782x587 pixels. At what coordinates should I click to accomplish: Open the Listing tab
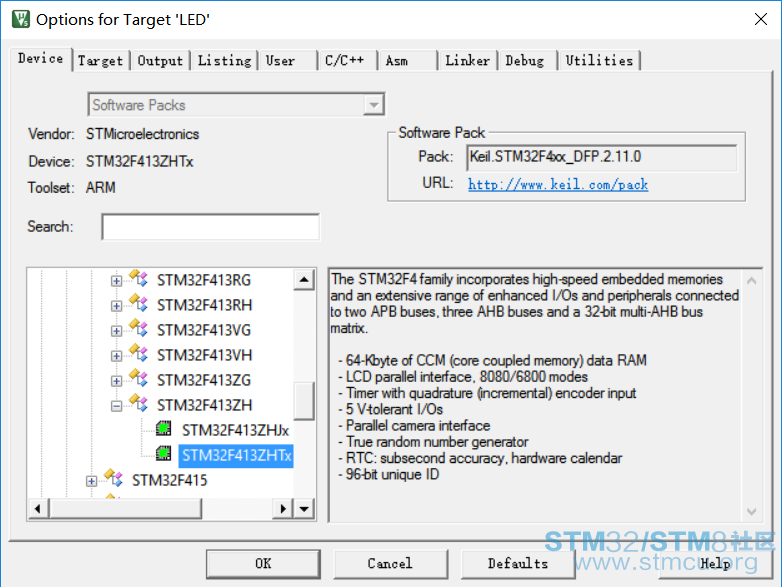224,61
